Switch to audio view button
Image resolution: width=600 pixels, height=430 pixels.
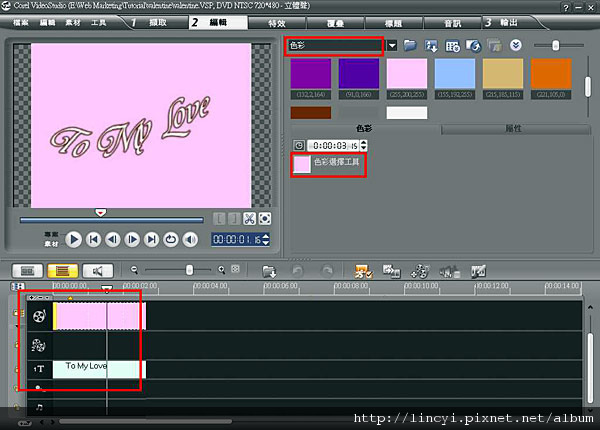tap(98, 271)
